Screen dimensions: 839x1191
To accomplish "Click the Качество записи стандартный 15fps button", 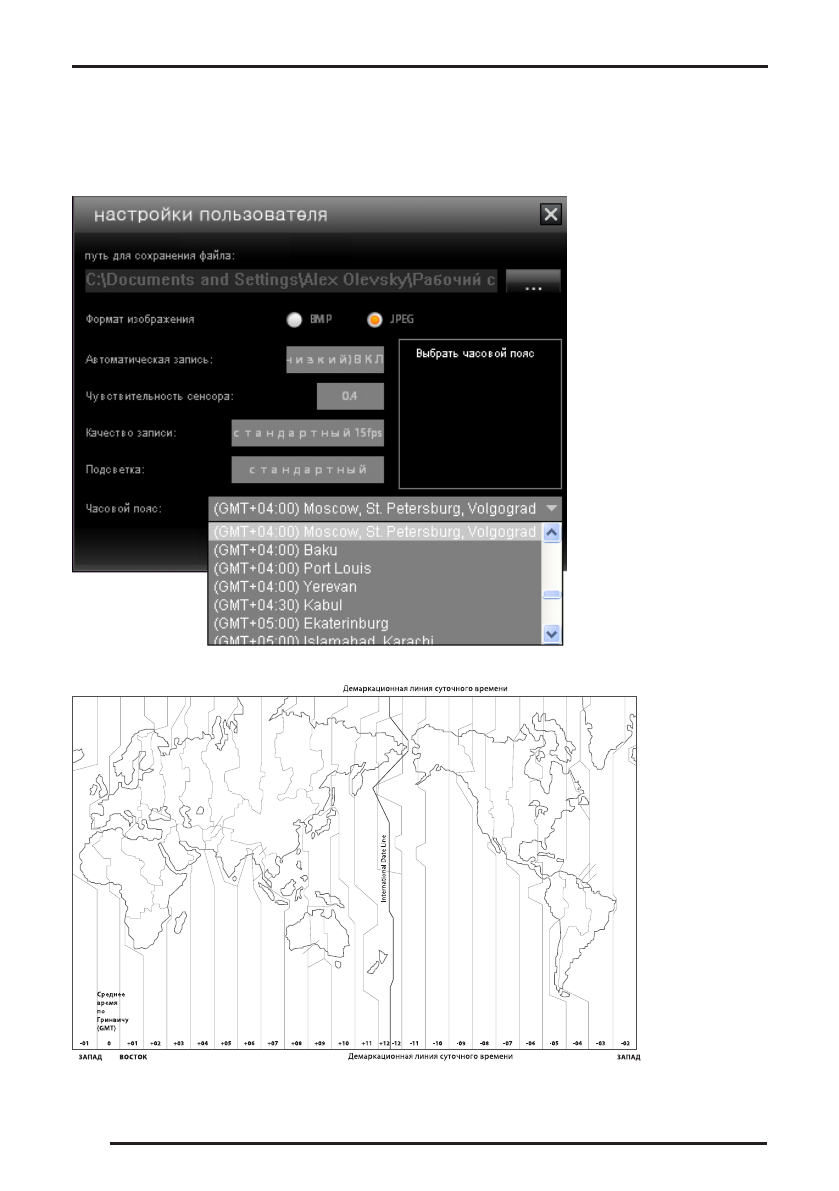I will pos(308,433).
